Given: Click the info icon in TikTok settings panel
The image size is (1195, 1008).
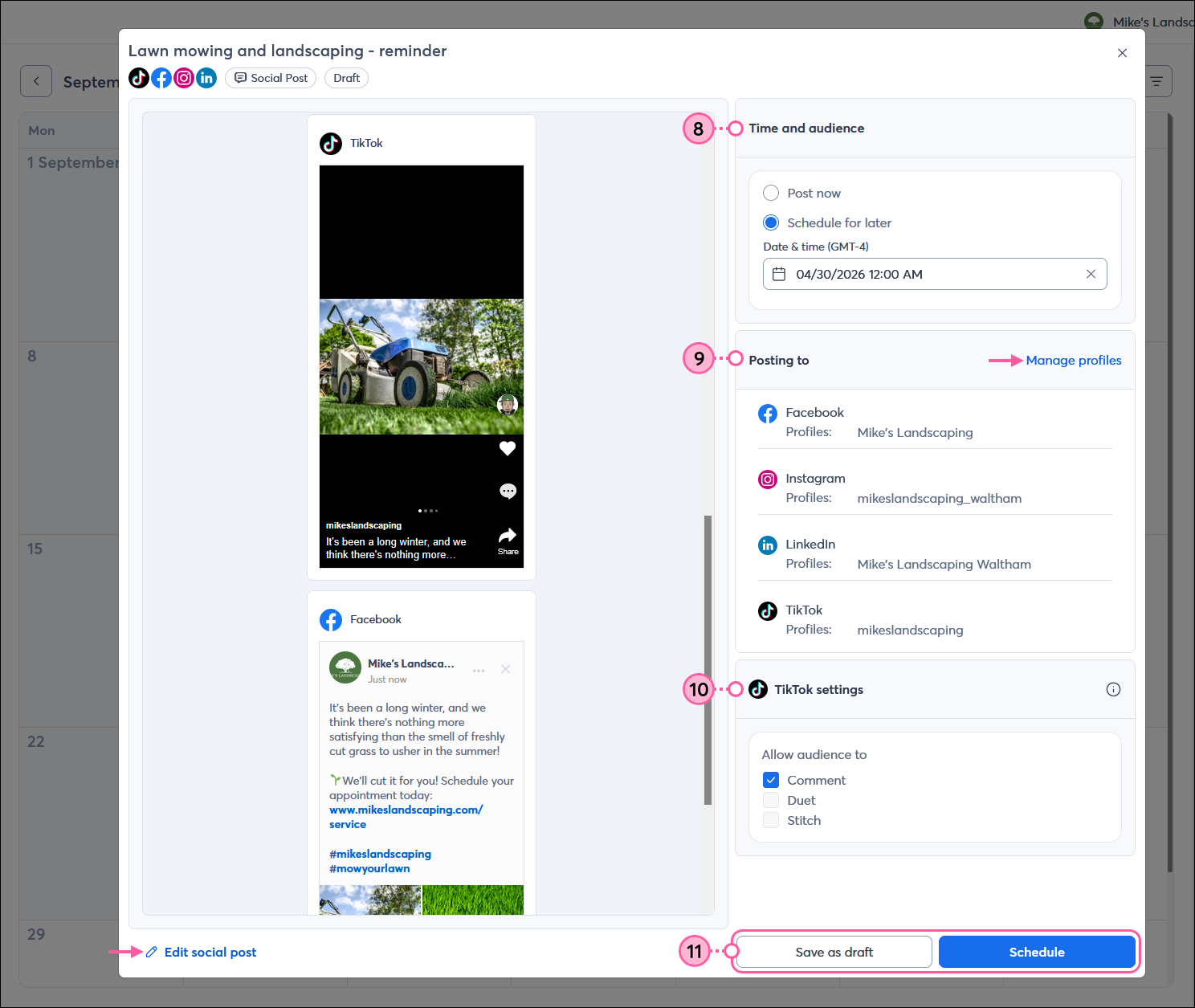Looking at the screenshot, I should [1113, 689].
